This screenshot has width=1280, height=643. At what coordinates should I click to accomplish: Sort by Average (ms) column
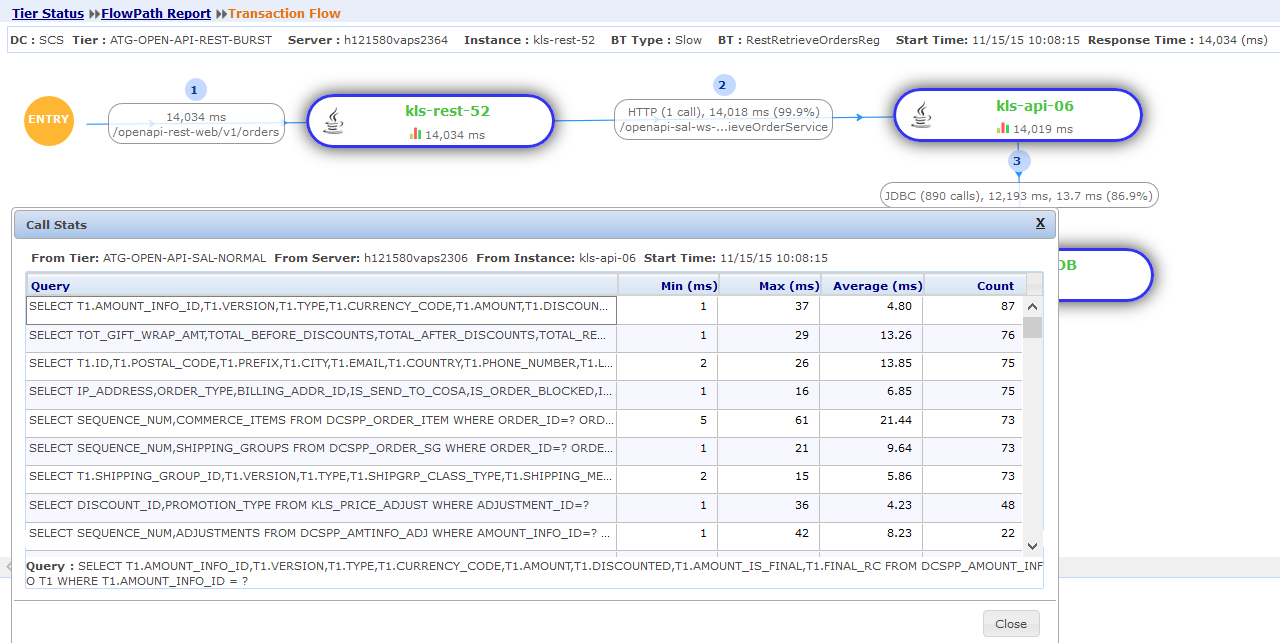pos(877,285)
